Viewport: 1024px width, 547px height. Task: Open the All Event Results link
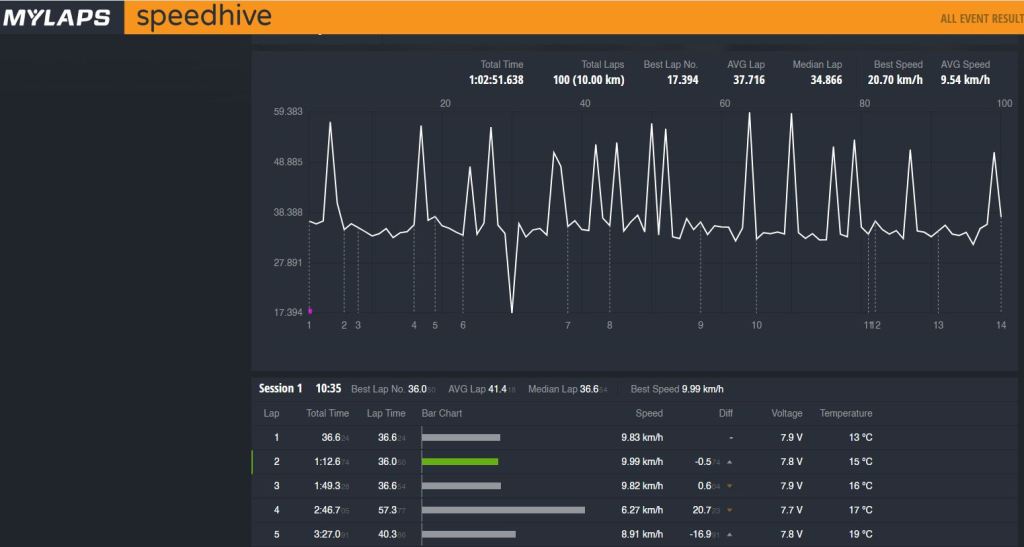click(x=981, y=19)
